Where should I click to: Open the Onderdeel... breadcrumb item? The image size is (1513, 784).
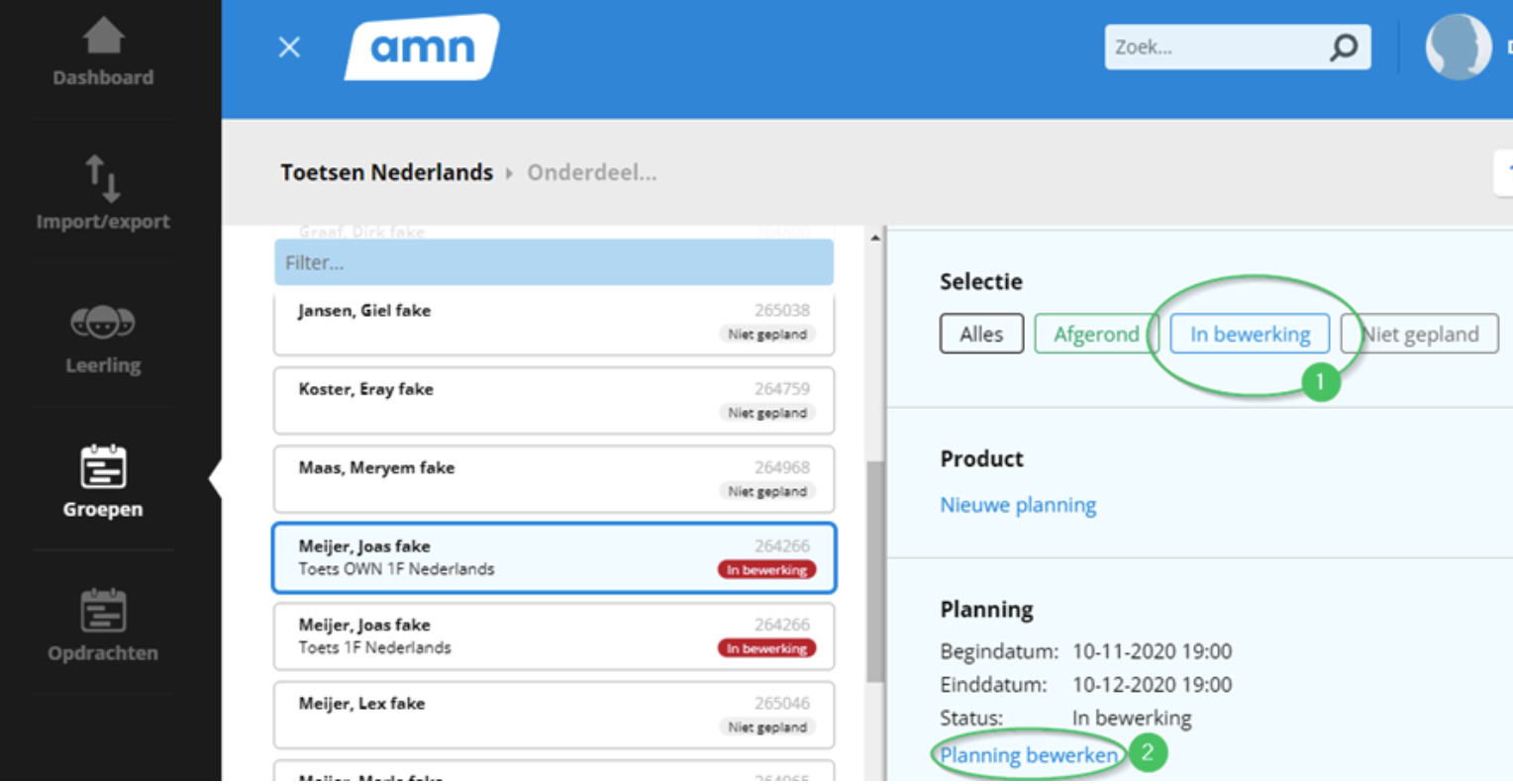click(x=591, y=172)
